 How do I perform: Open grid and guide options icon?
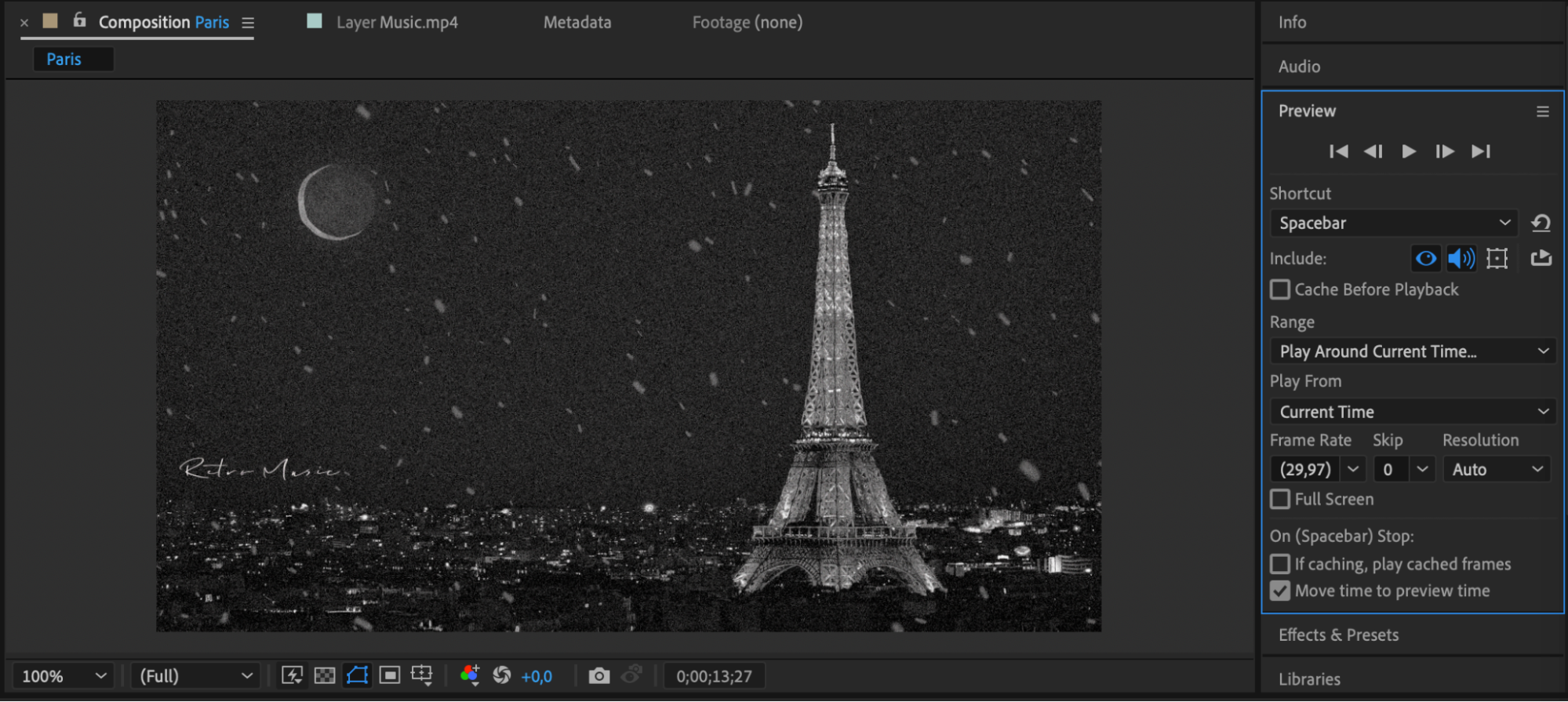coord(422,675)
